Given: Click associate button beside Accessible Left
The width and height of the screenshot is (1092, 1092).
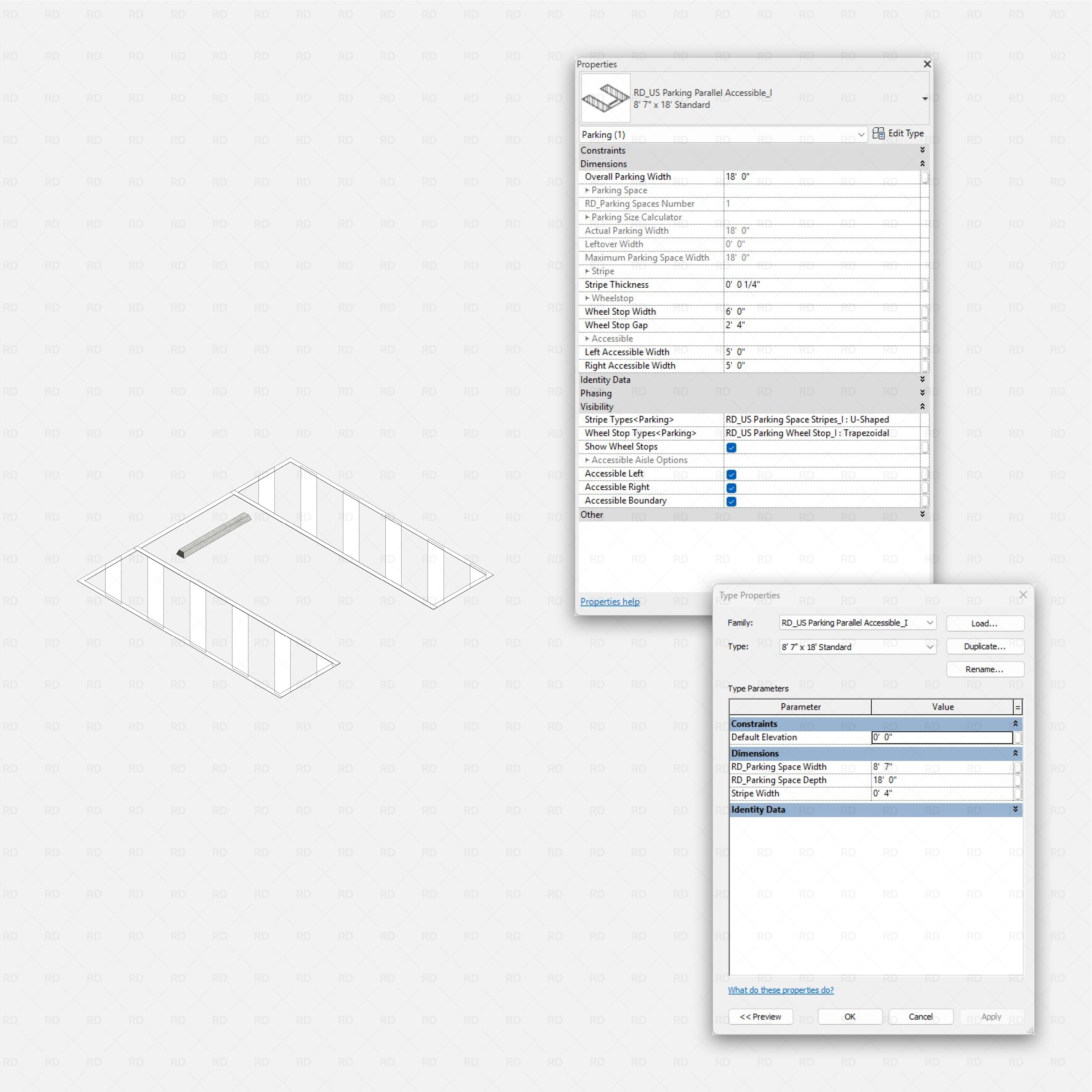Looking at the screenshot, I should 925,474.
